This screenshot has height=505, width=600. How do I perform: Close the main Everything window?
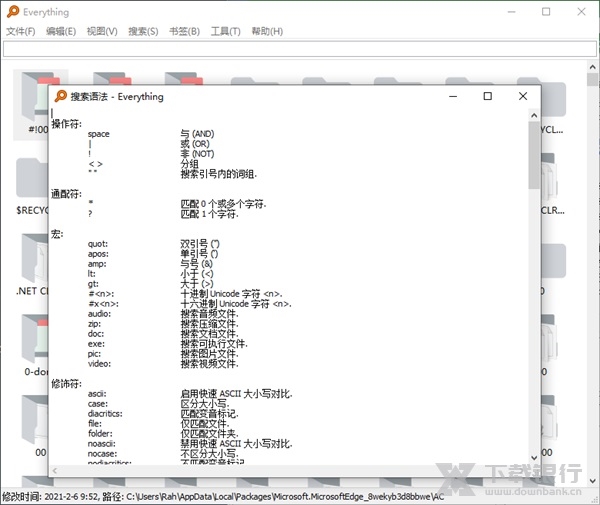pyautogui.click(x=581, y=12)
